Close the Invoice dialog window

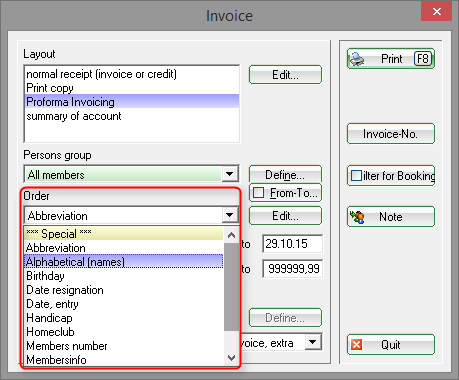[x=437, y=12]
